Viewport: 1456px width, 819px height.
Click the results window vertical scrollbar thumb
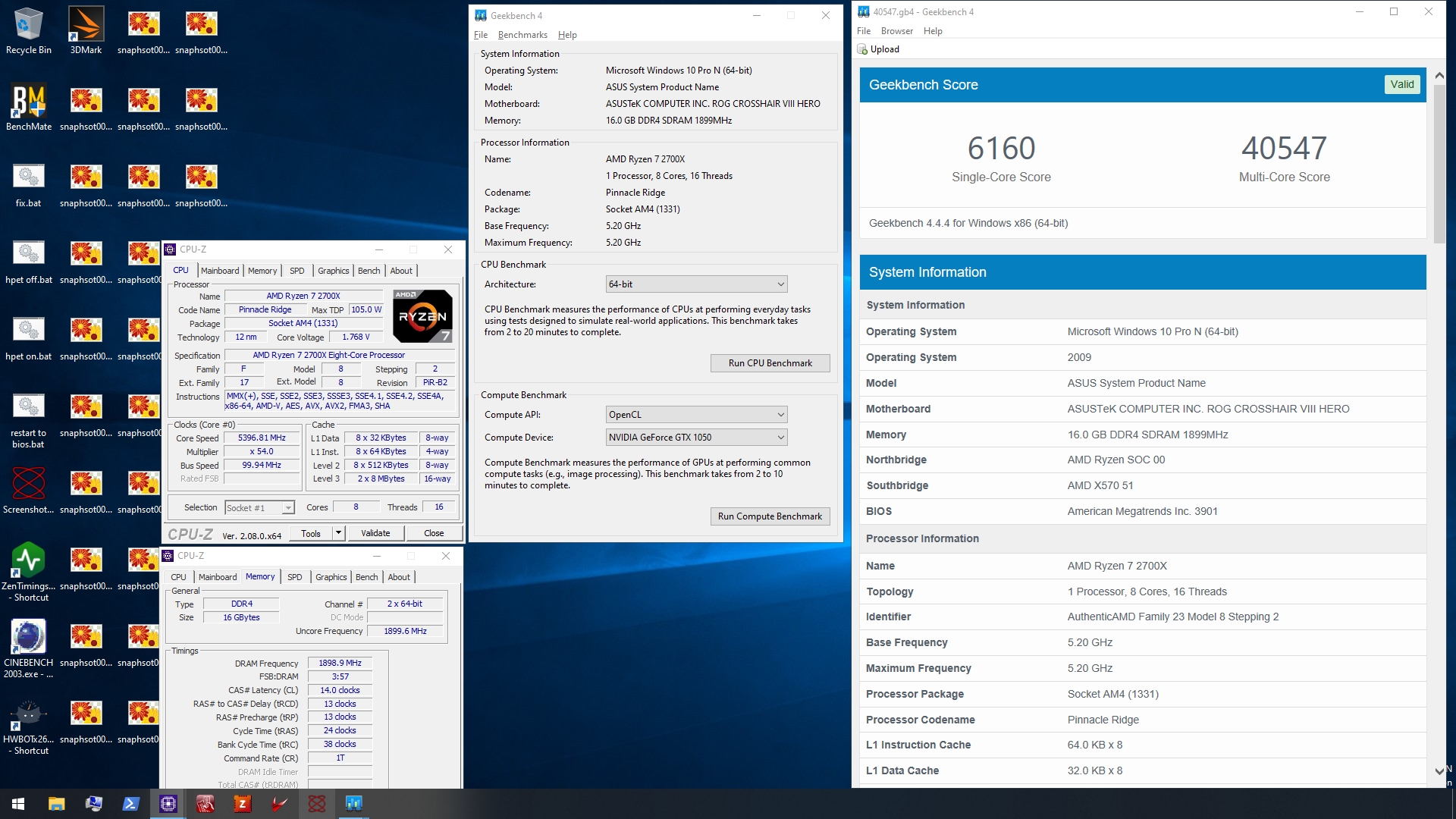[1439, 164]
